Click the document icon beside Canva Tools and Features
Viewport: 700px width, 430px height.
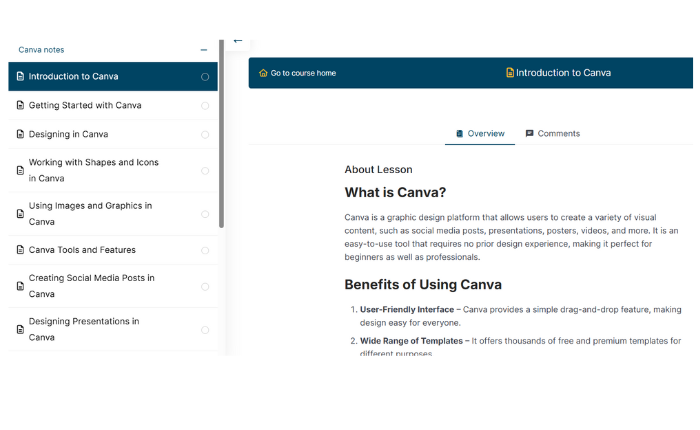coord(20,250)
